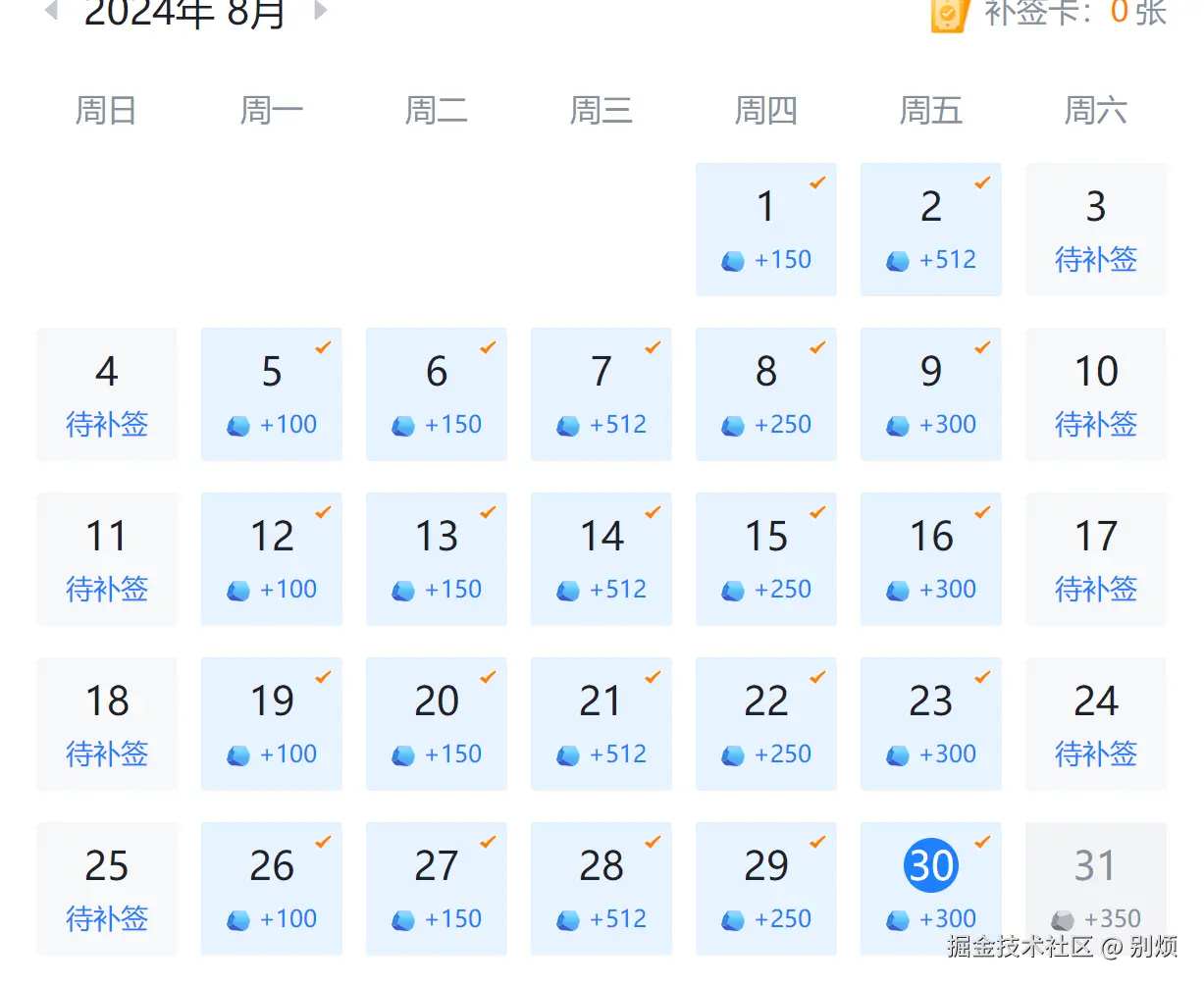Click the highlighted date 30 circle

[929, 864]
